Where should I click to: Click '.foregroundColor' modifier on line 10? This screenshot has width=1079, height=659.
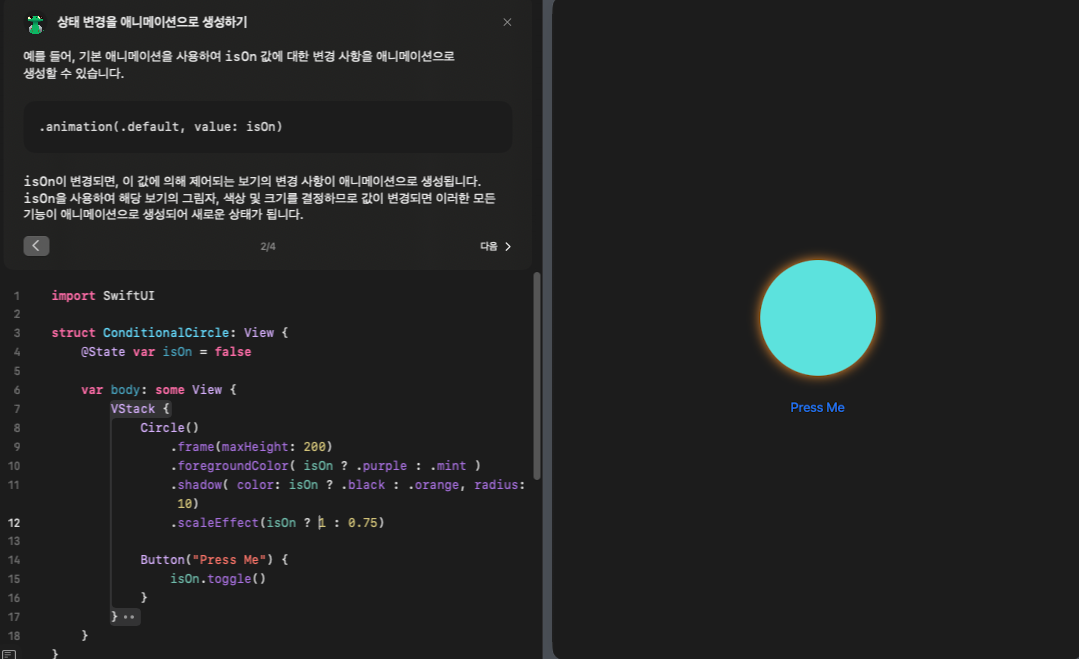tap(230, 466)
